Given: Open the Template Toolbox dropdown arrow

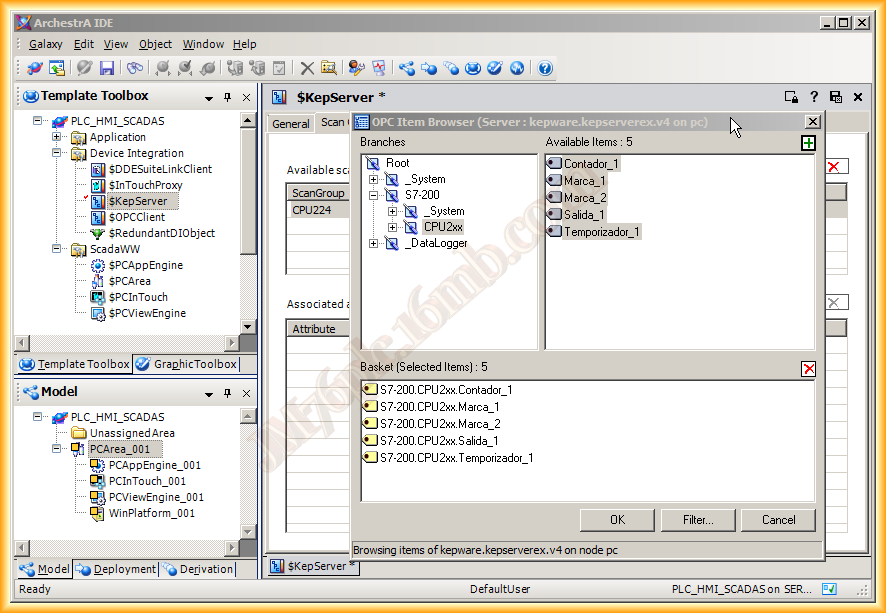Looking at the screenshot, I should click(x=209, y=98).
